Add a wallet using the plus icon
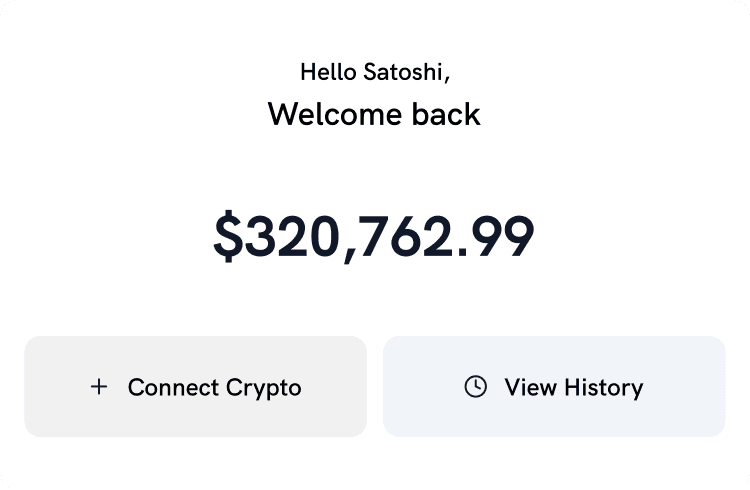The height and width of the screenshot is (490, 750). pyautogui.click(x=99, y=387)
